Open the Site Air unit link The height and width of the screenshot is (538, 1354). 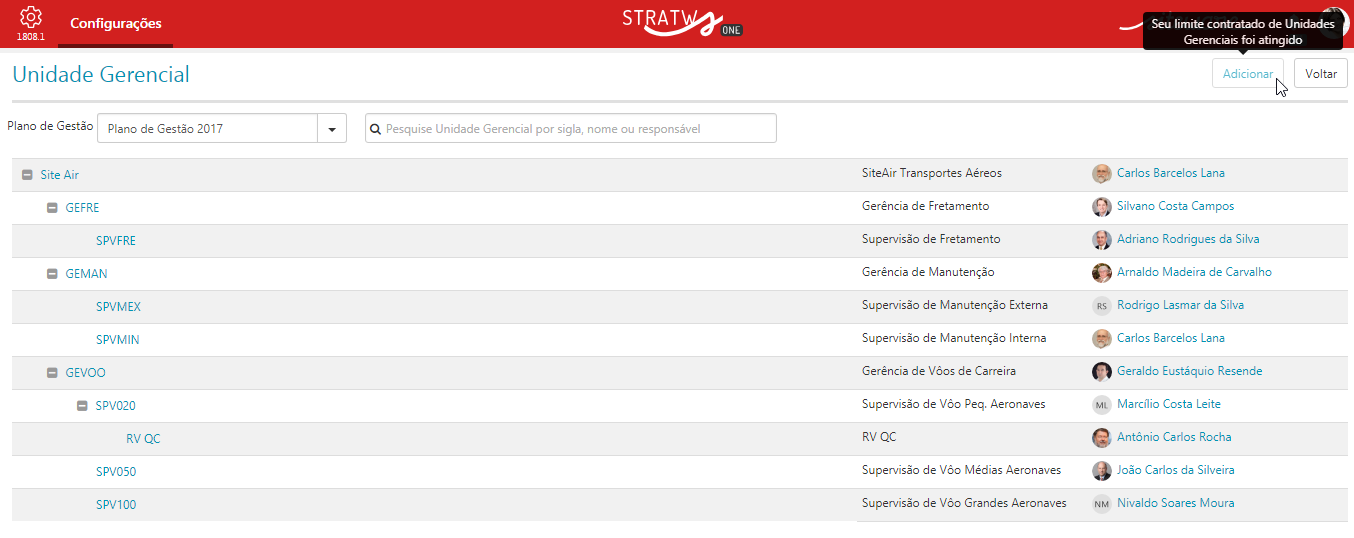59,175
